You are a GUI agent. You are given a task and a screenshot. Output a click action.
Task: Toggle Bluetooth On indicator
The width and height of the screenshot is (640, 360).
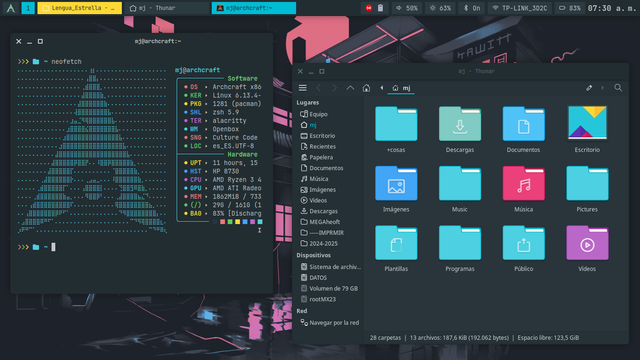coord(472,8)
